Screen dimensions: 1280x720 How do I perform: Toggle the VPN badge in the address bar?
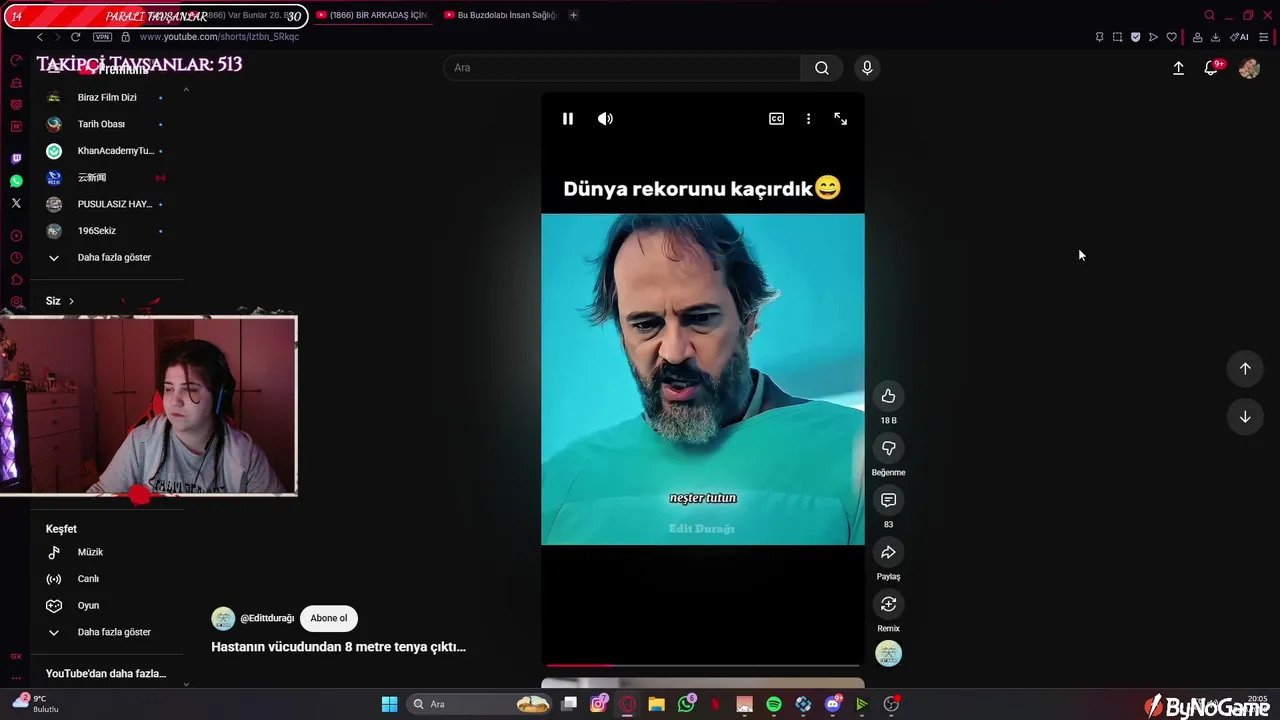102,37
